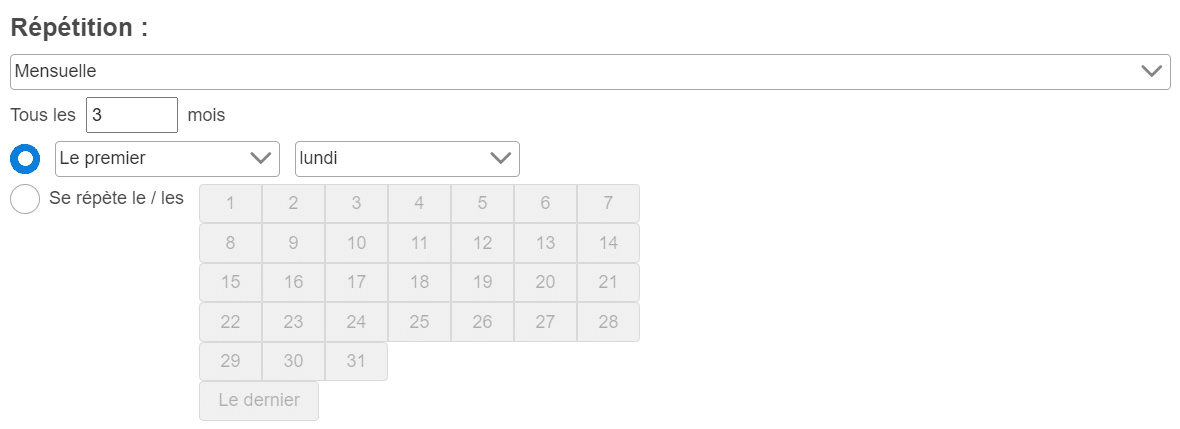Pick day 29 button
1180x429 pixels.
230,361
